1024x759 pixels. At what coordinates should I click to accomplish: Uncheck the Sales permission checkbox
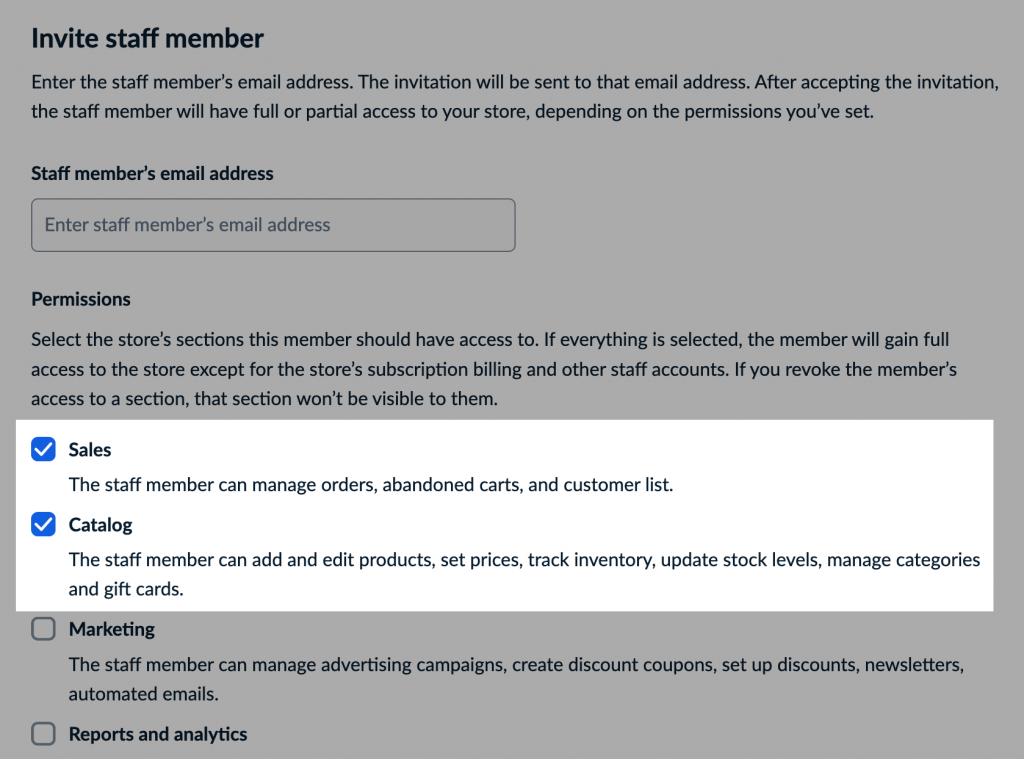tap(43, 450)
